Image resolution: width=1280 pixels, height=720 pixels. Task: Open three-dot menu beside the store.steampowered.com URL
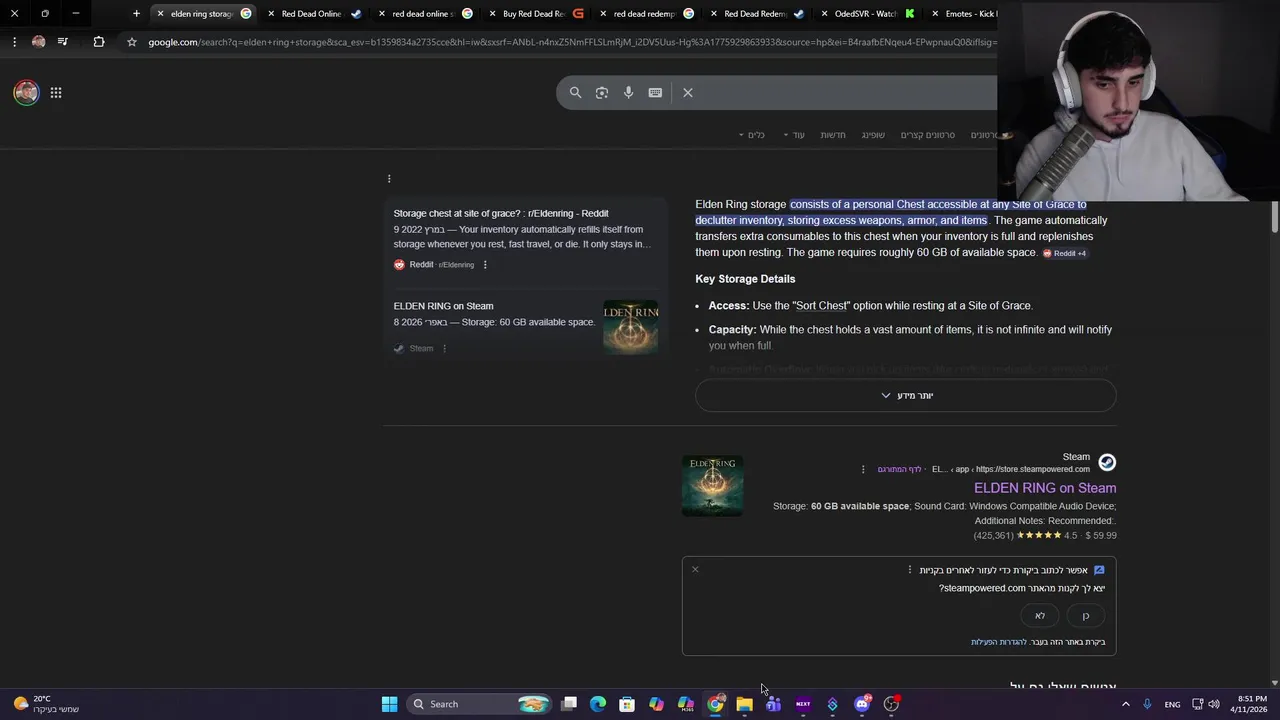(x=863, y=469)
